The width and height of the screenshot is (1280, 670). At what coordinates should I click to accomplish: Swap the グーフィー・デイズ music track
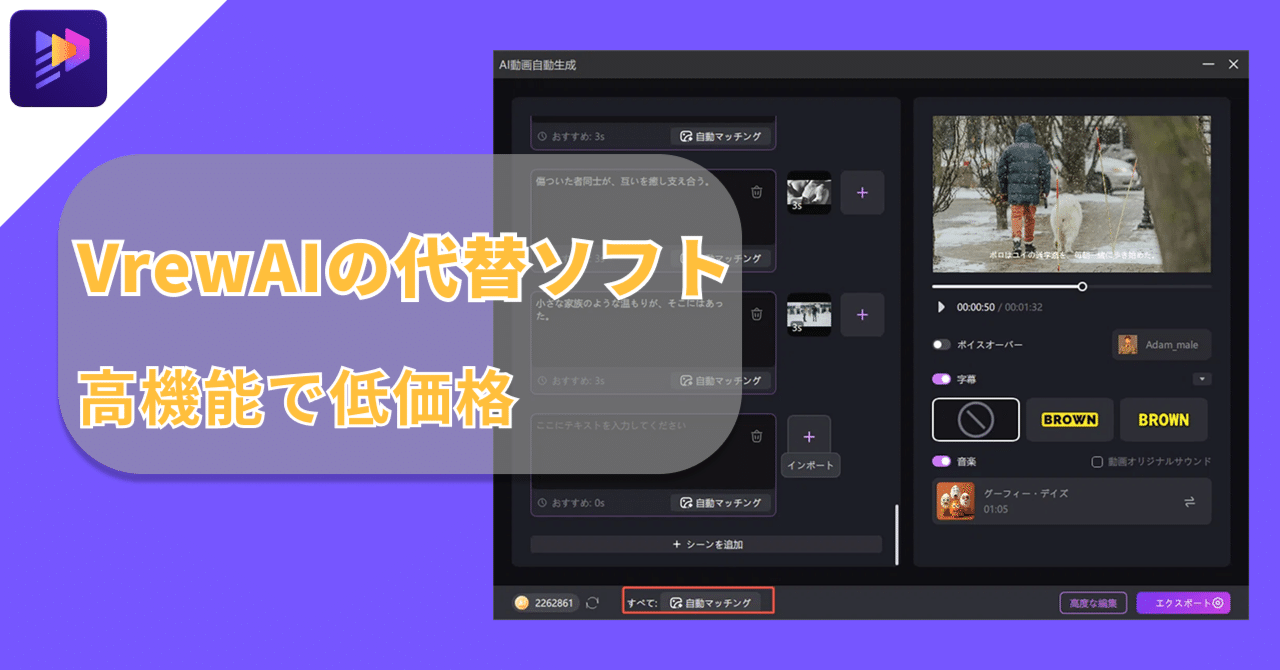tap(1189, 501)
